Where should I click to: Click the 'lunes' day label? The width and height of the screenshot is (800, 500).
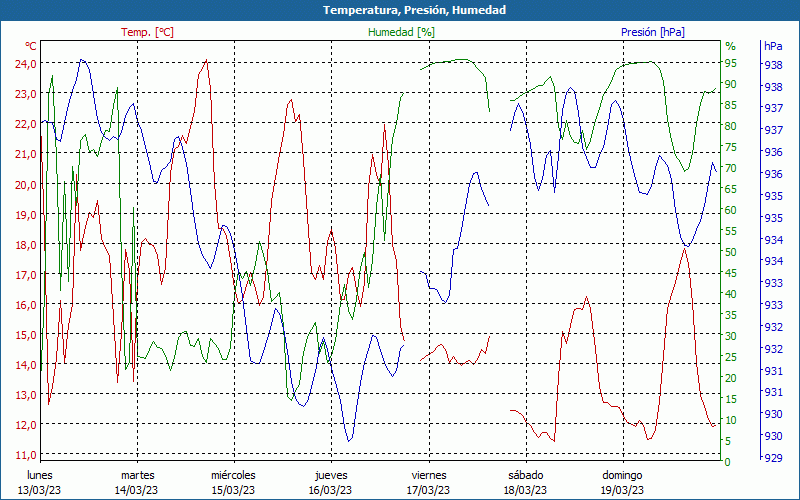pyautogui.click(x=40, y=475)
